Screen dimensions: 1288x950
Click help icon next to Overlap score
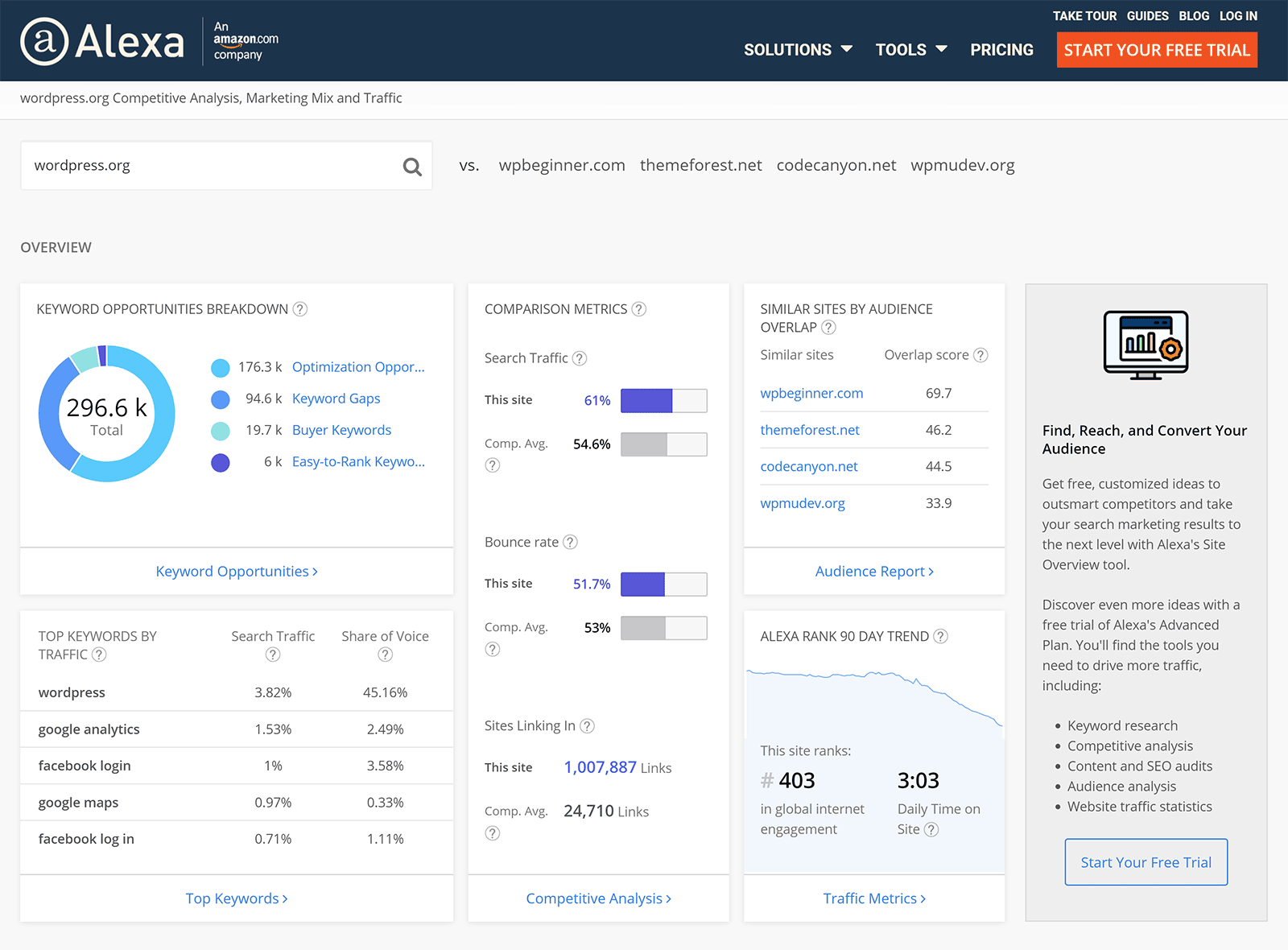click(980, 355)
